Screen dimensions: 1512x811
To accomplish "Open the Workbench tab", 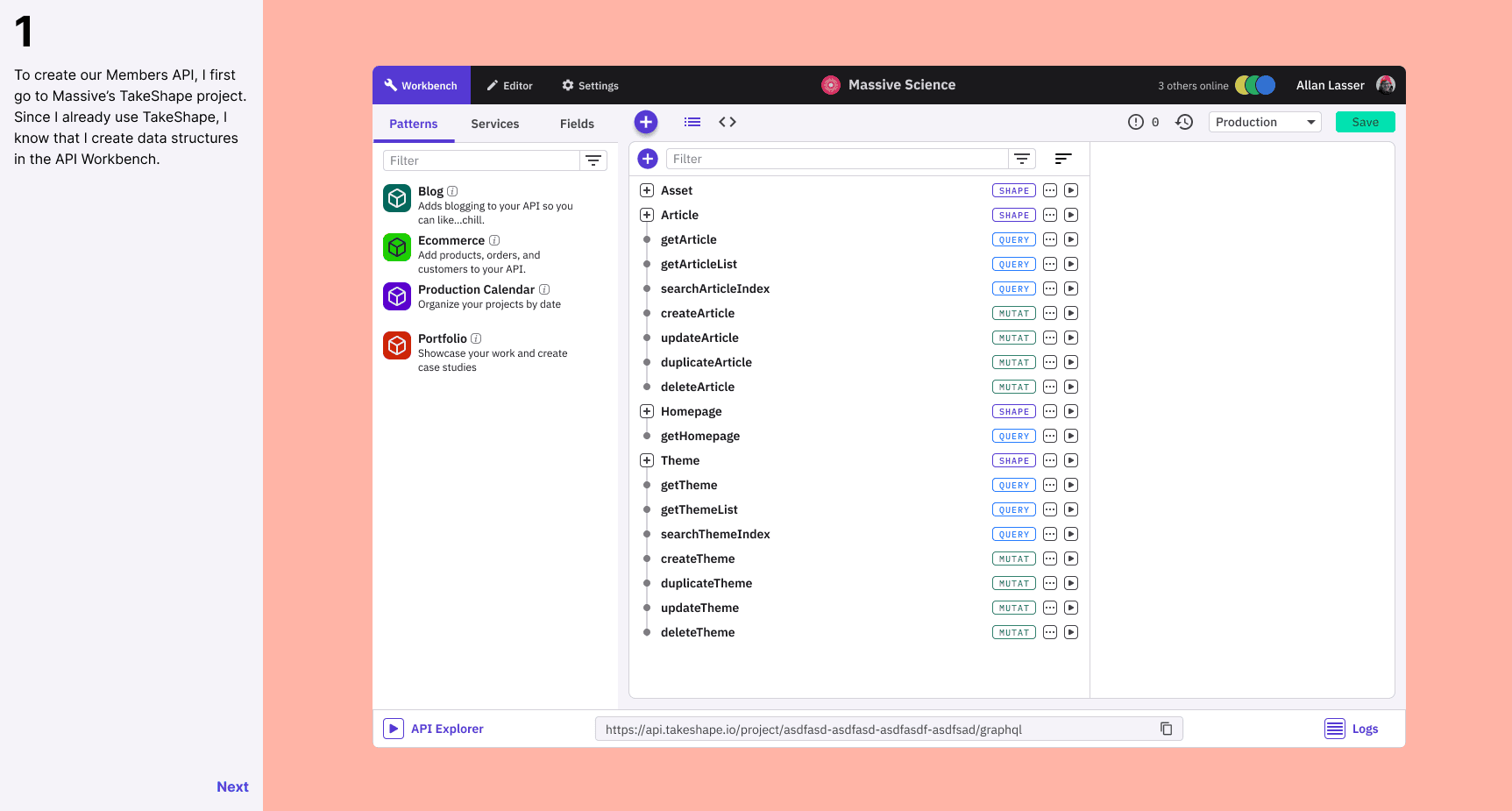I will pyautogui.click(x=422, y=85).
